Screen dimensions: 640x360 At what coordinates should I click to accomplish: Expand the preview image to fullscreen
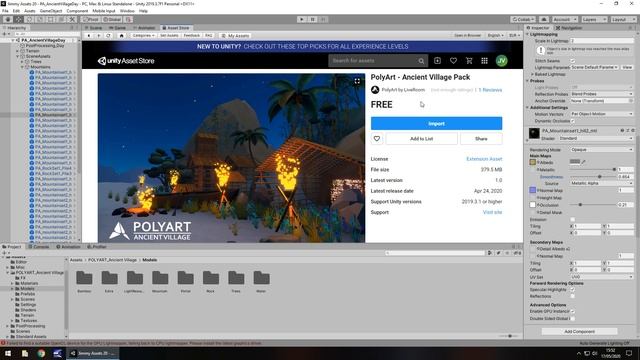click(357, 81)
